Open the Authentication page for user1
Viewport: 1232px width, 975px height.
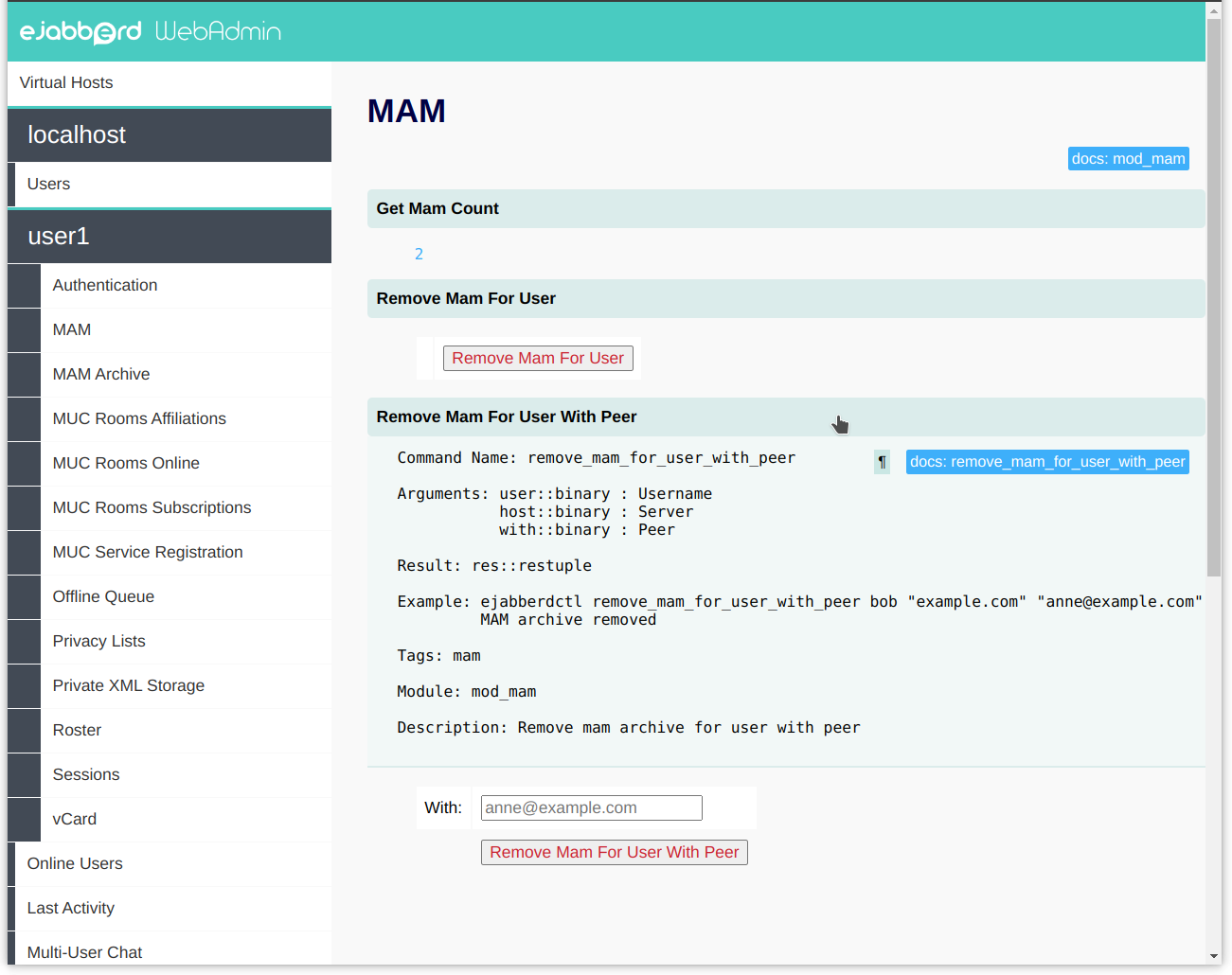point(186,286)
